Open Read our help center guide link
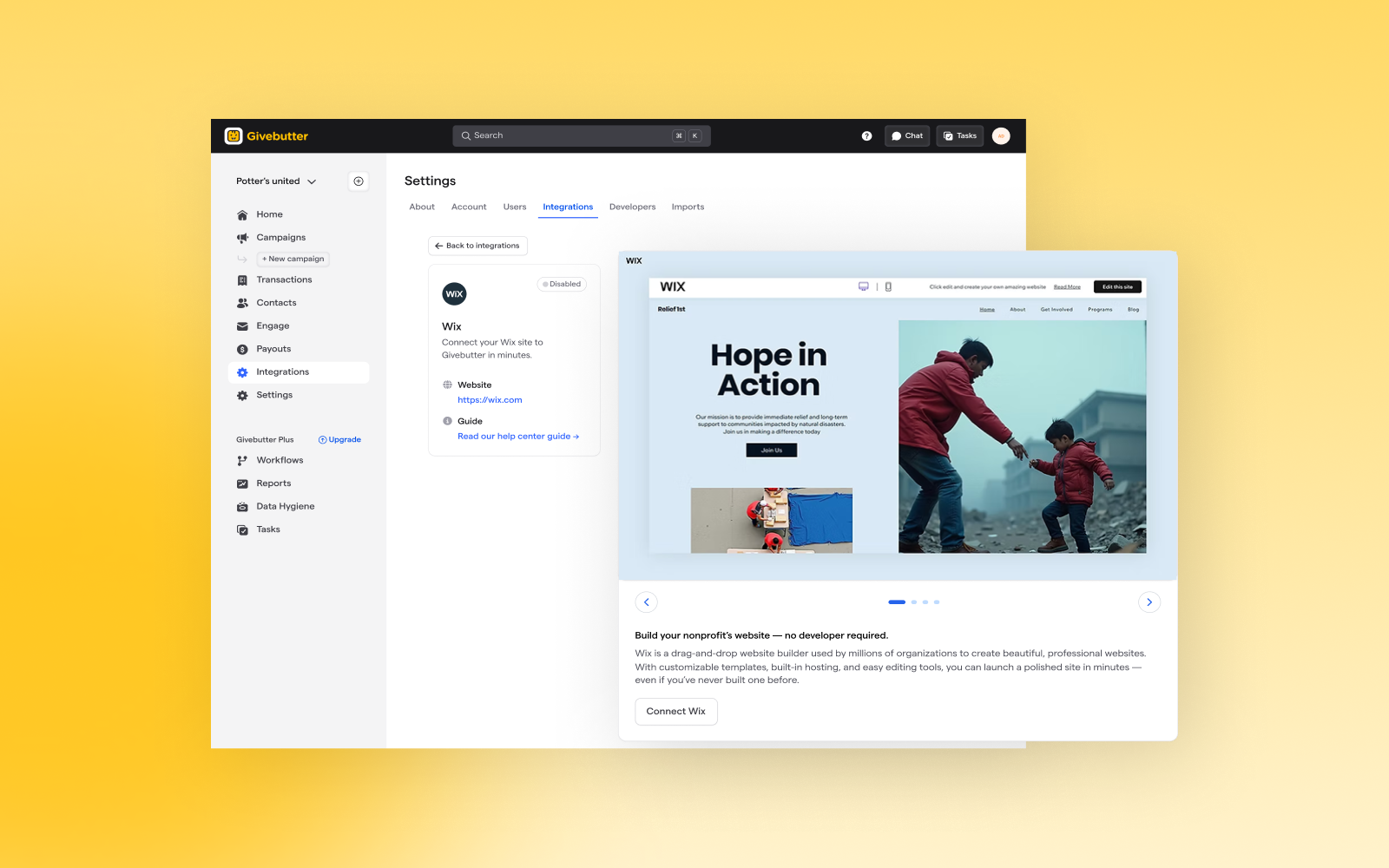This screenshot has width=1389, height=868. [518, 437]
